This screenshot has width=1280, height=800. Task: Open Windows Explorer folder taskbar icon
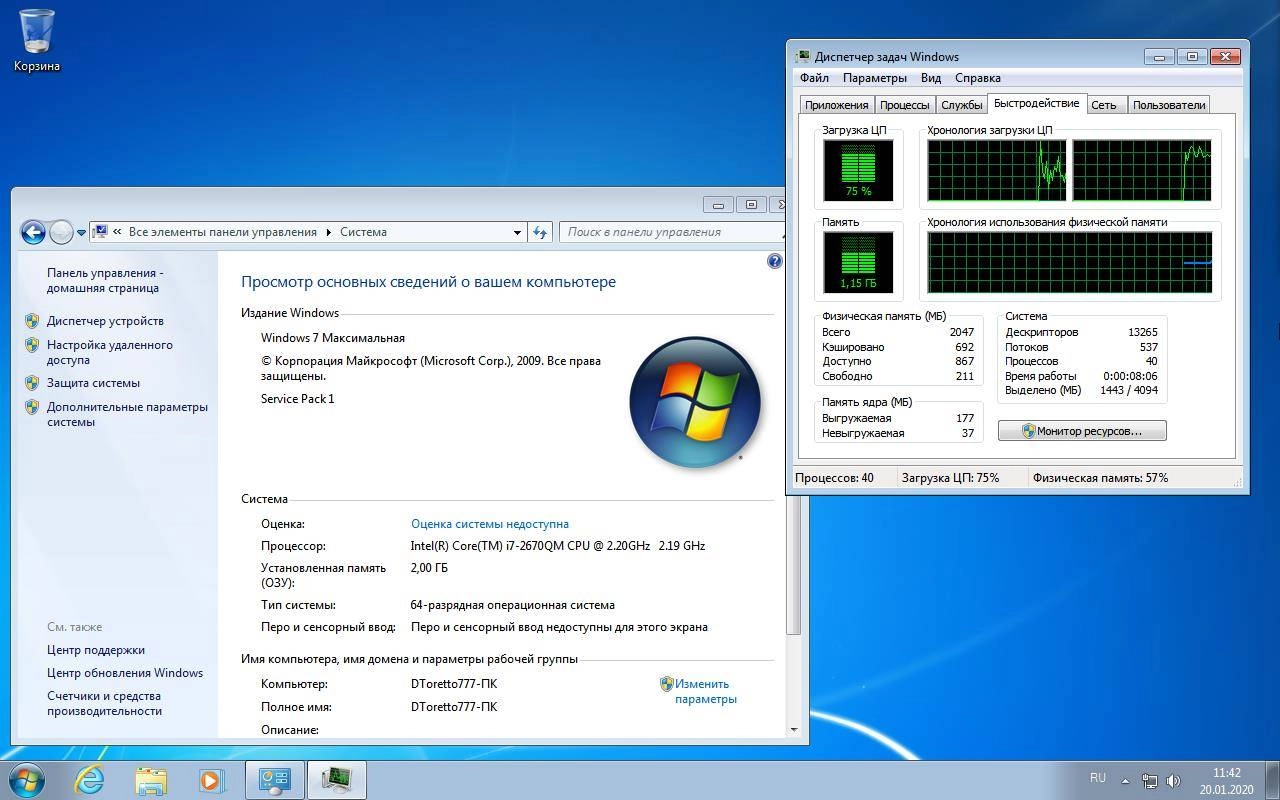pyautogui.click(x=151, y=780)
